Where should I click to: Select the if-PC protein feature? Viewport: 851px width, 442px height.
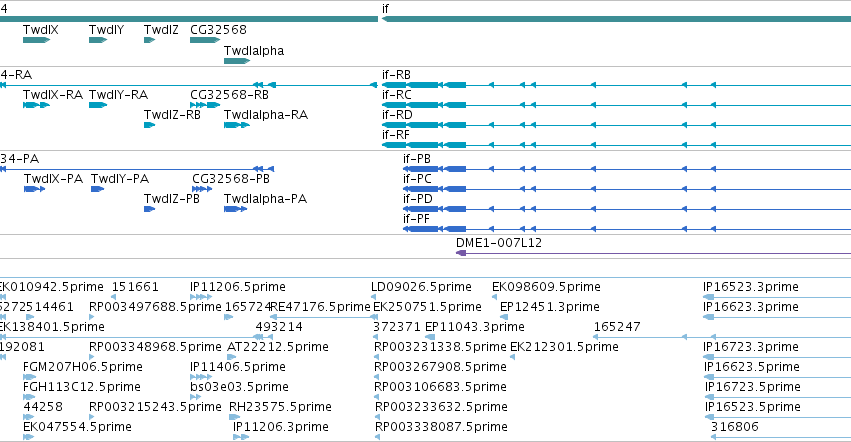(x=627, y=189)
